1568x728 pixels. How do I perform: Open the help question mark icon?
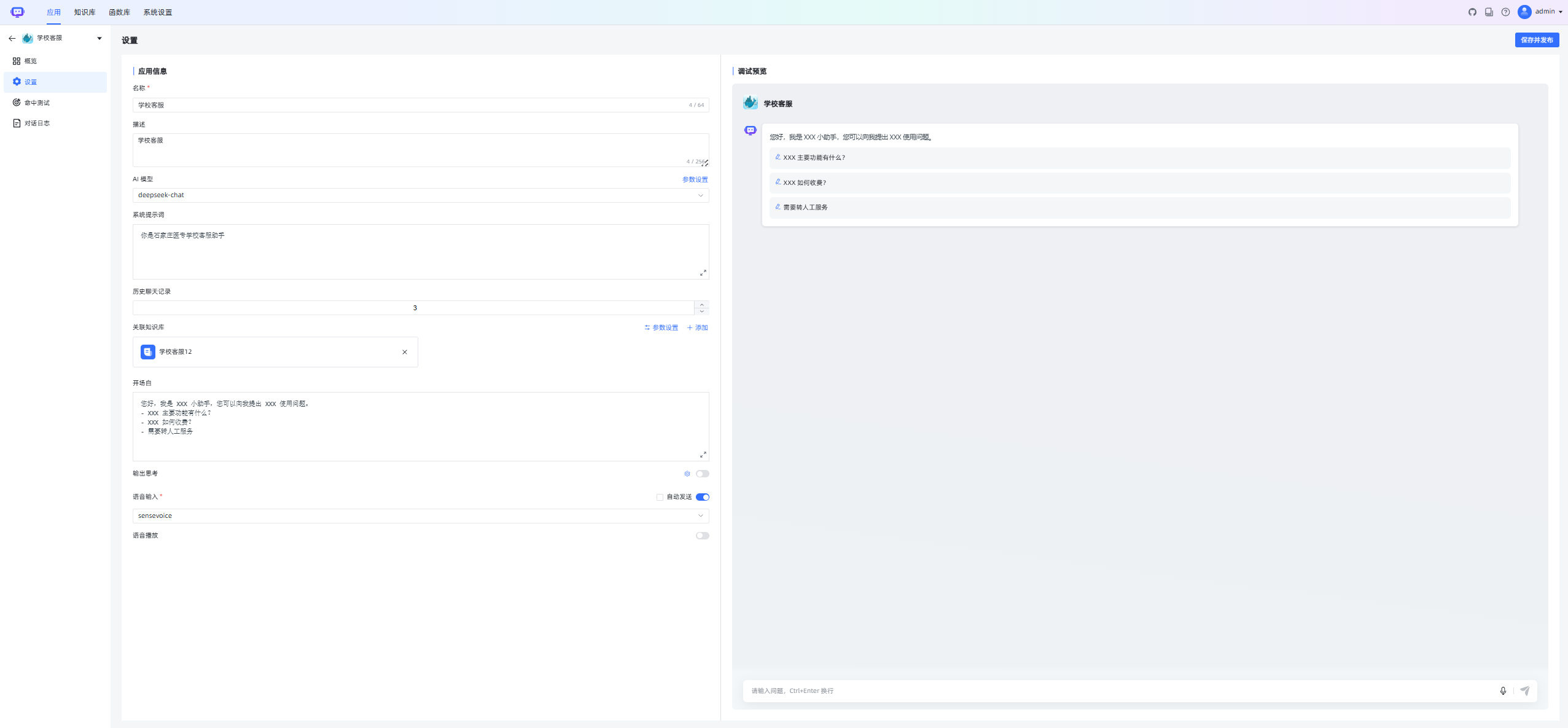pyautogui.click(x=1505, y=12)
